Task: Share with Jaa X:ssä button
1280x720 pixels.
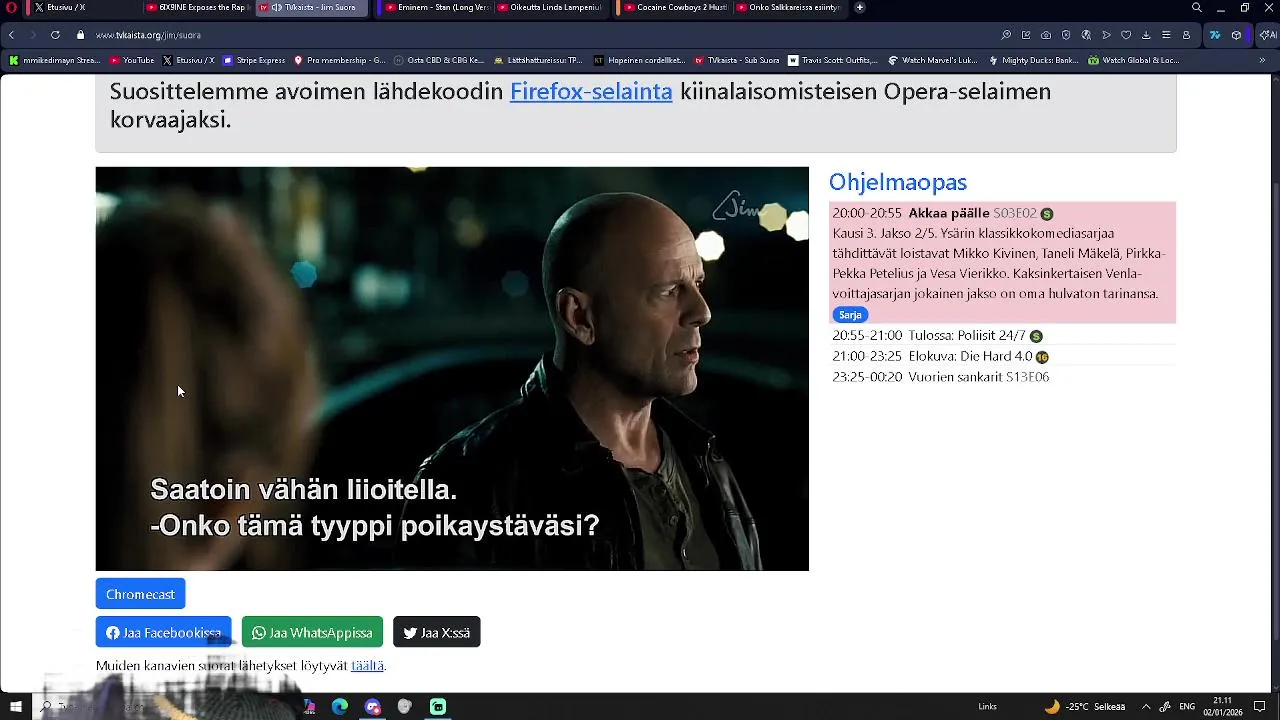Action: pyautogui.click(x=437, y=632)
